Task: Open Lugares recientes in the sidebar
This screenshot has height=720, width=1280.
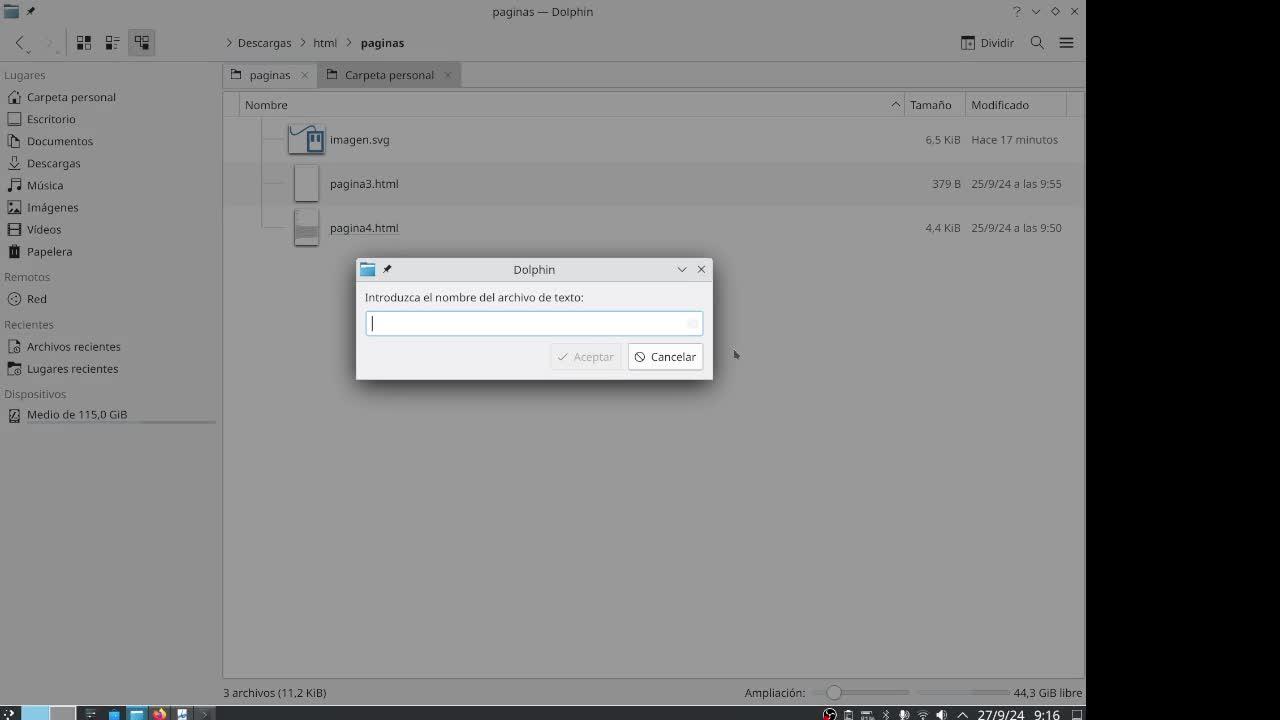Action: [x=72, y=368]
